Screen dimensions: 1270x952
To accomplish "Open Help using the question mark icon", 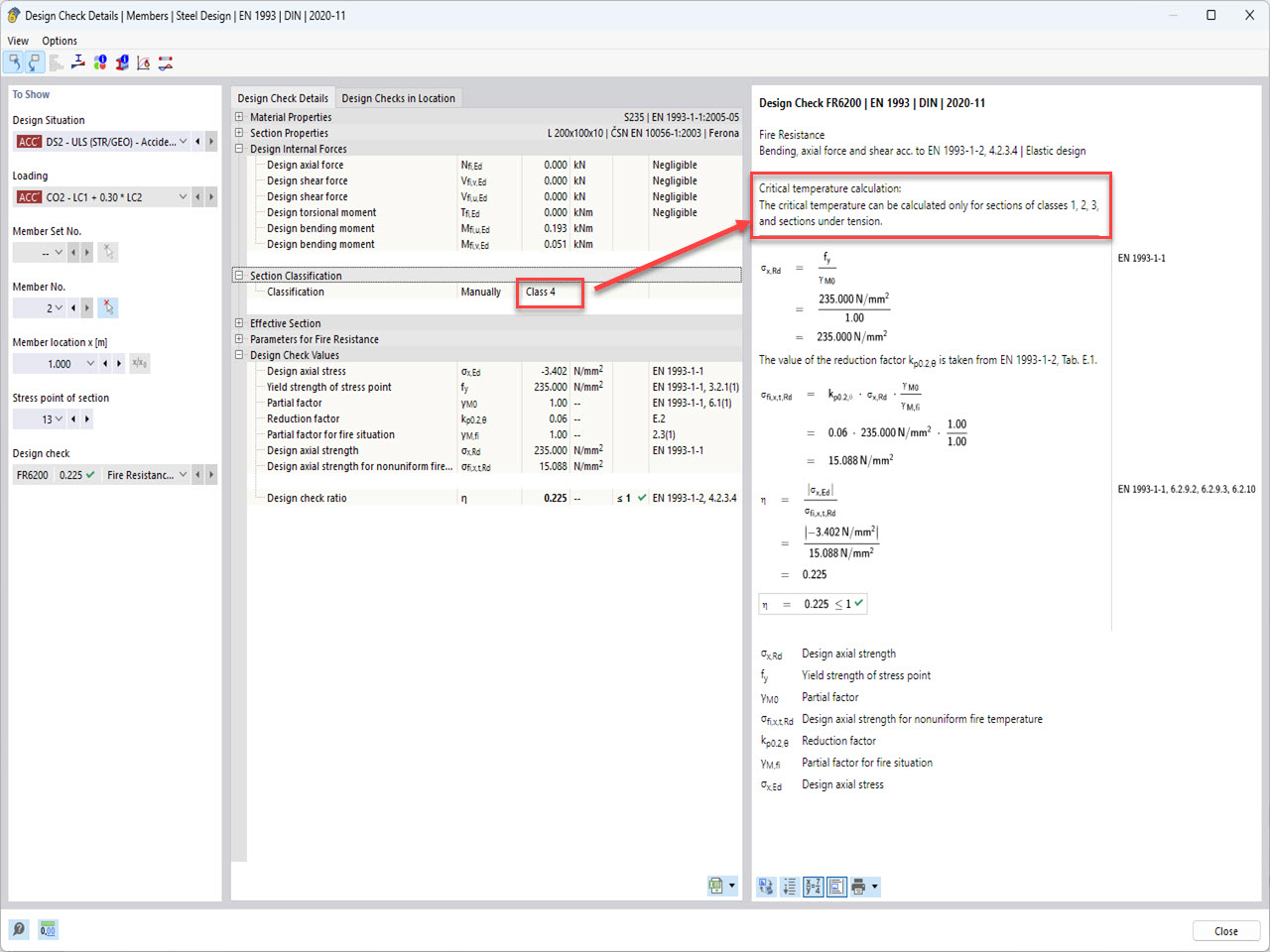I will point(17,929).
